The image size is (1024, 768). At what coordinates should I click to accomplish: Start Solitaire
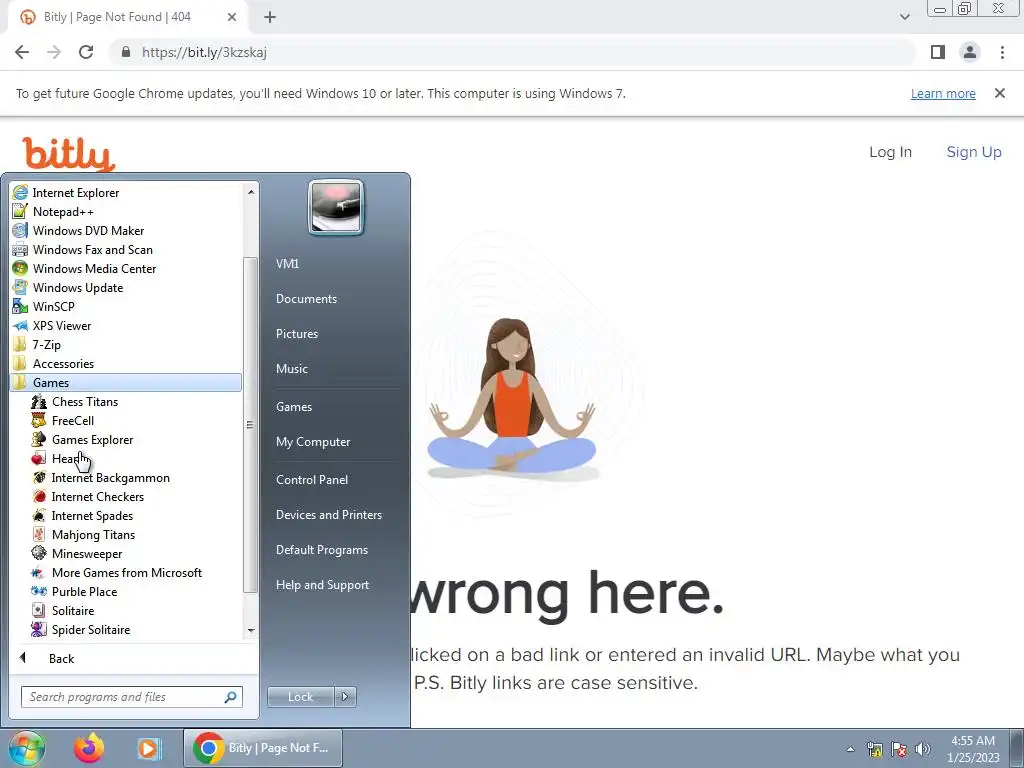click(72, 610)
